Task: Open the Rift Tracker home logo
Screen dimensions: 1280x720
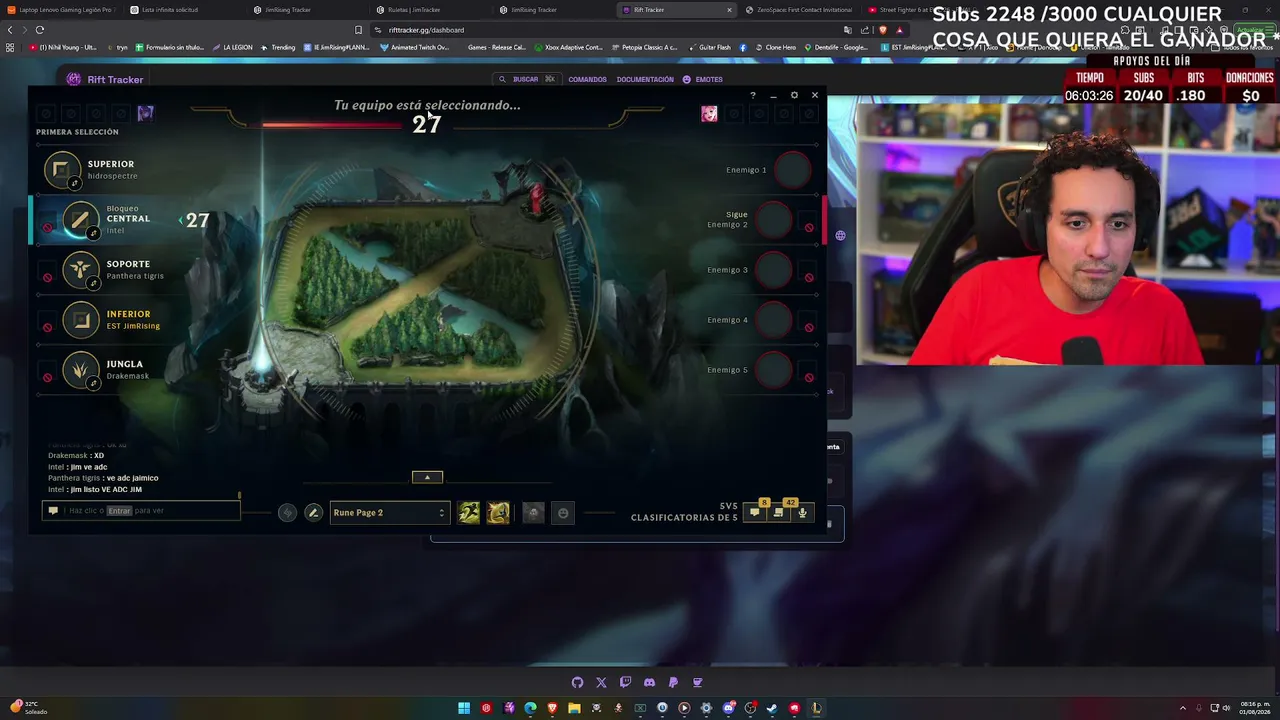Action: [105, 79]
